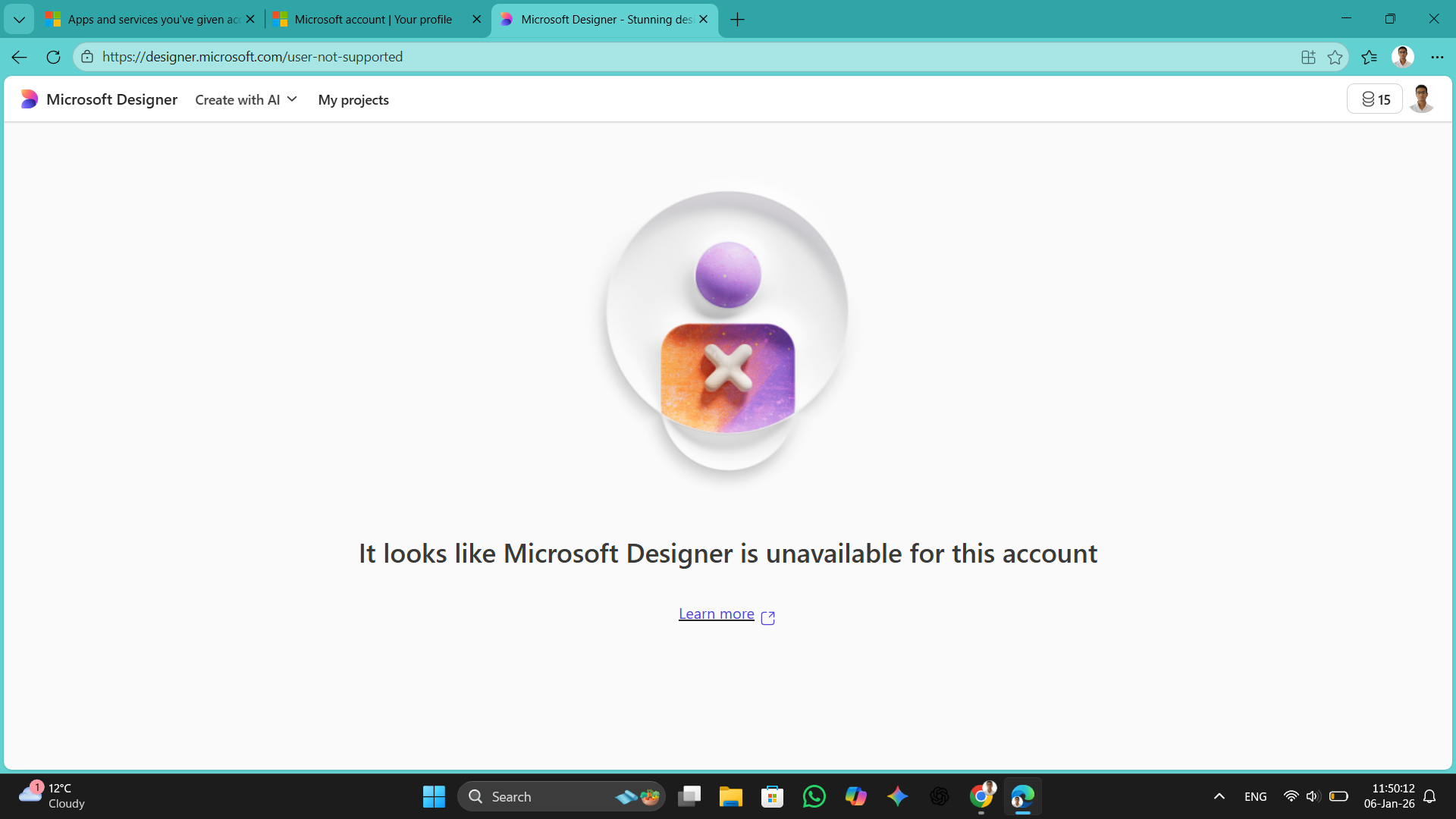Add page to favorites star icon

[1335, 57]
